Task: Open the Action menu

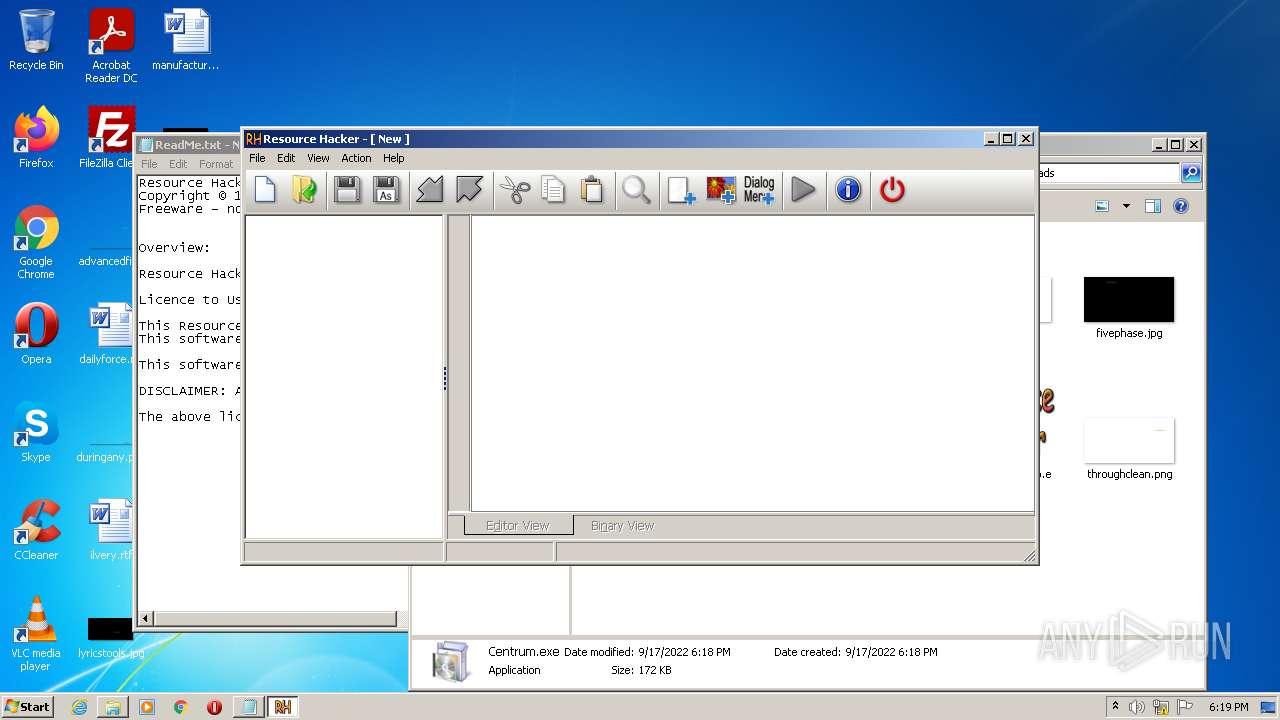Action: [356, 158]
